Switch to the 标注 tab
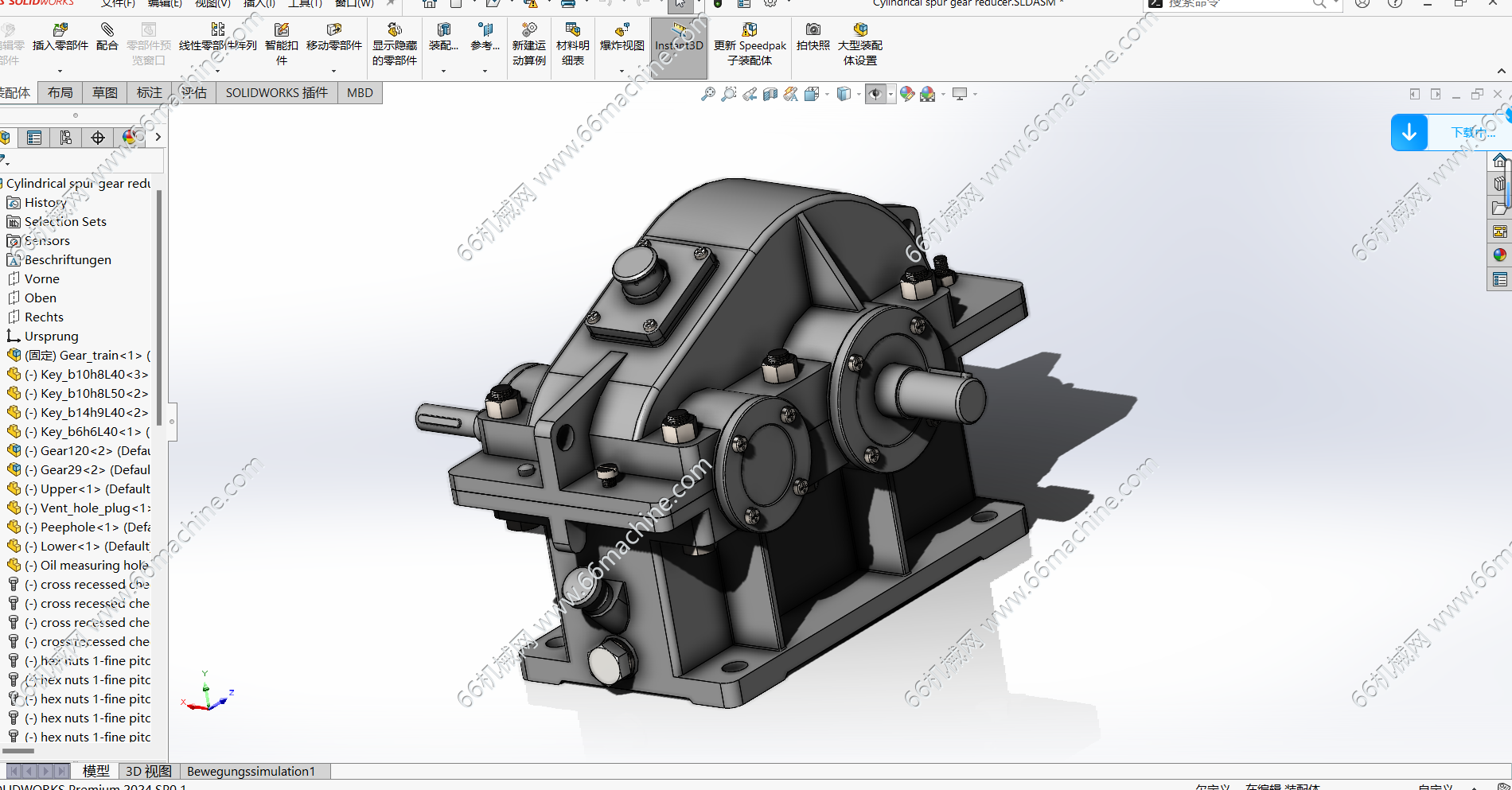Viewport: 1512px width, 790px height. pos(150,93)
